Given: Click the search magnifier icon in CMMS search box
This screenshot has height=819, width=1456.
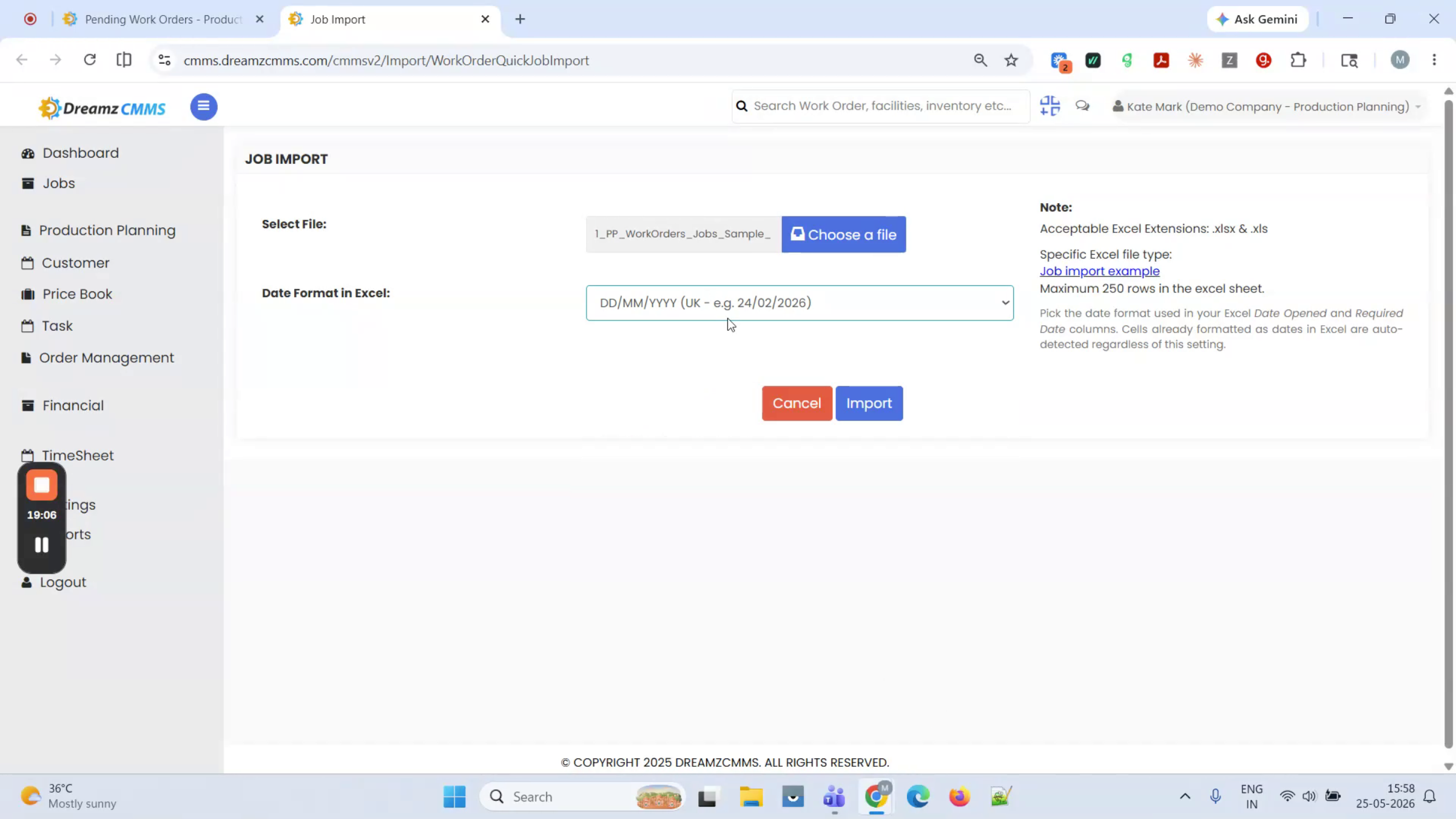Looking at the screenshot, I should [741, 106].
